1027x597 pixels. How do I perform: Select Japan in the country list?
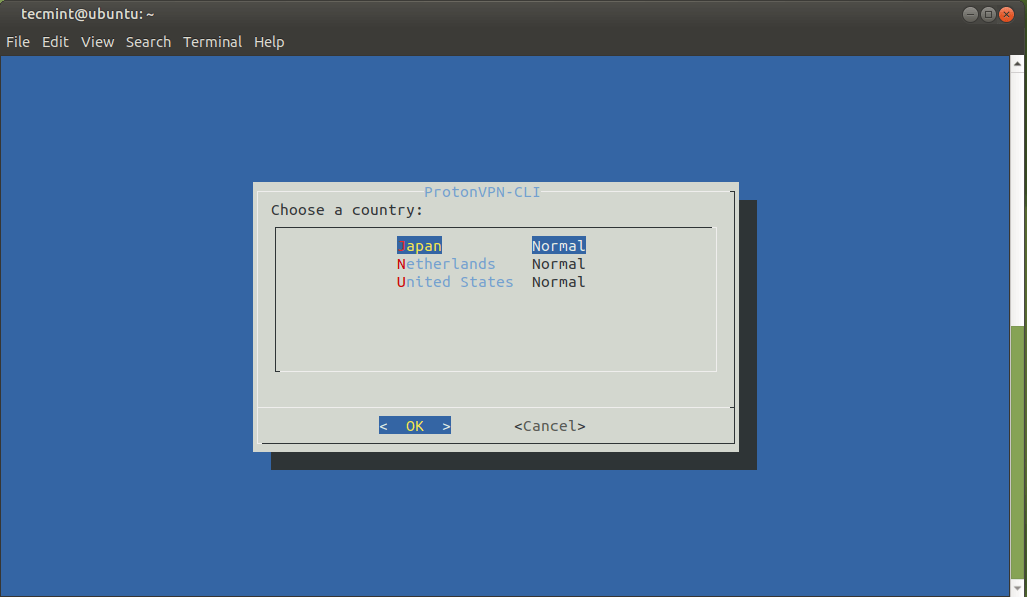pyautogui.click(x=419, y=246)
